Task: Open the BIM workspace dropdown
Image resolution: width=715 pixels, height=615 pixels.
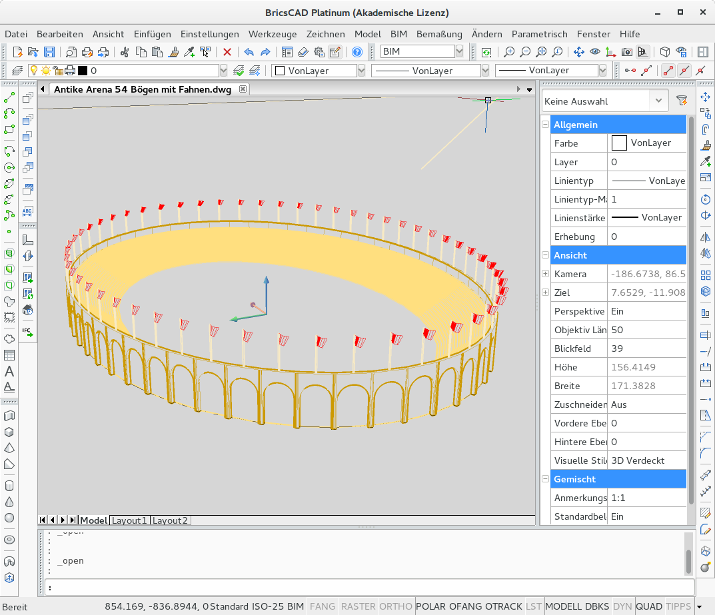Action: pyautogui.click(x=459, y=52)
